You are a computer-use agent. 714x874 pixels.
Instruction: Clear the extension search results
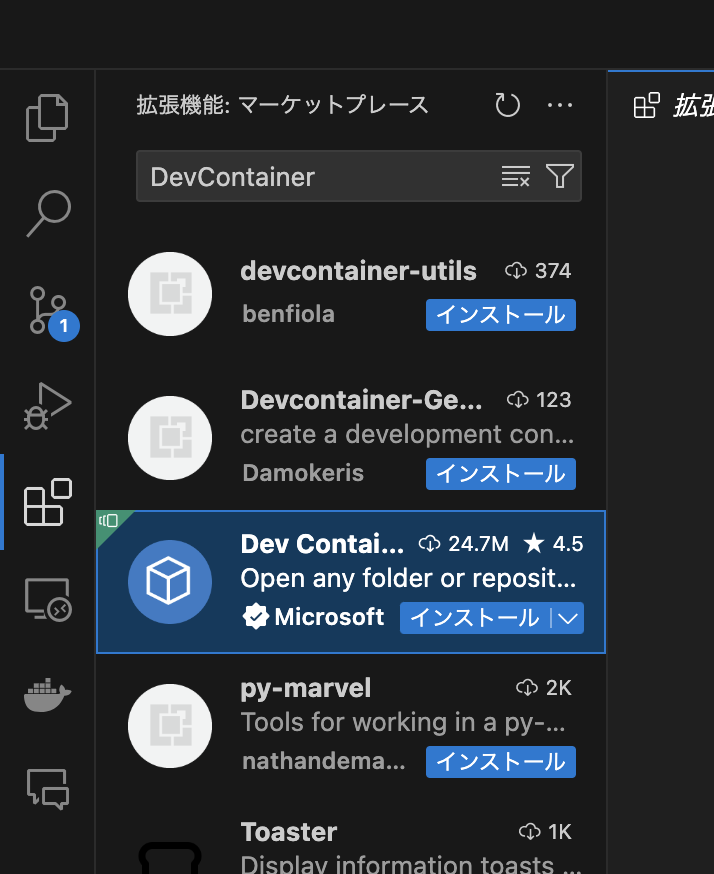pyautogui.click(x=516, y=176)
